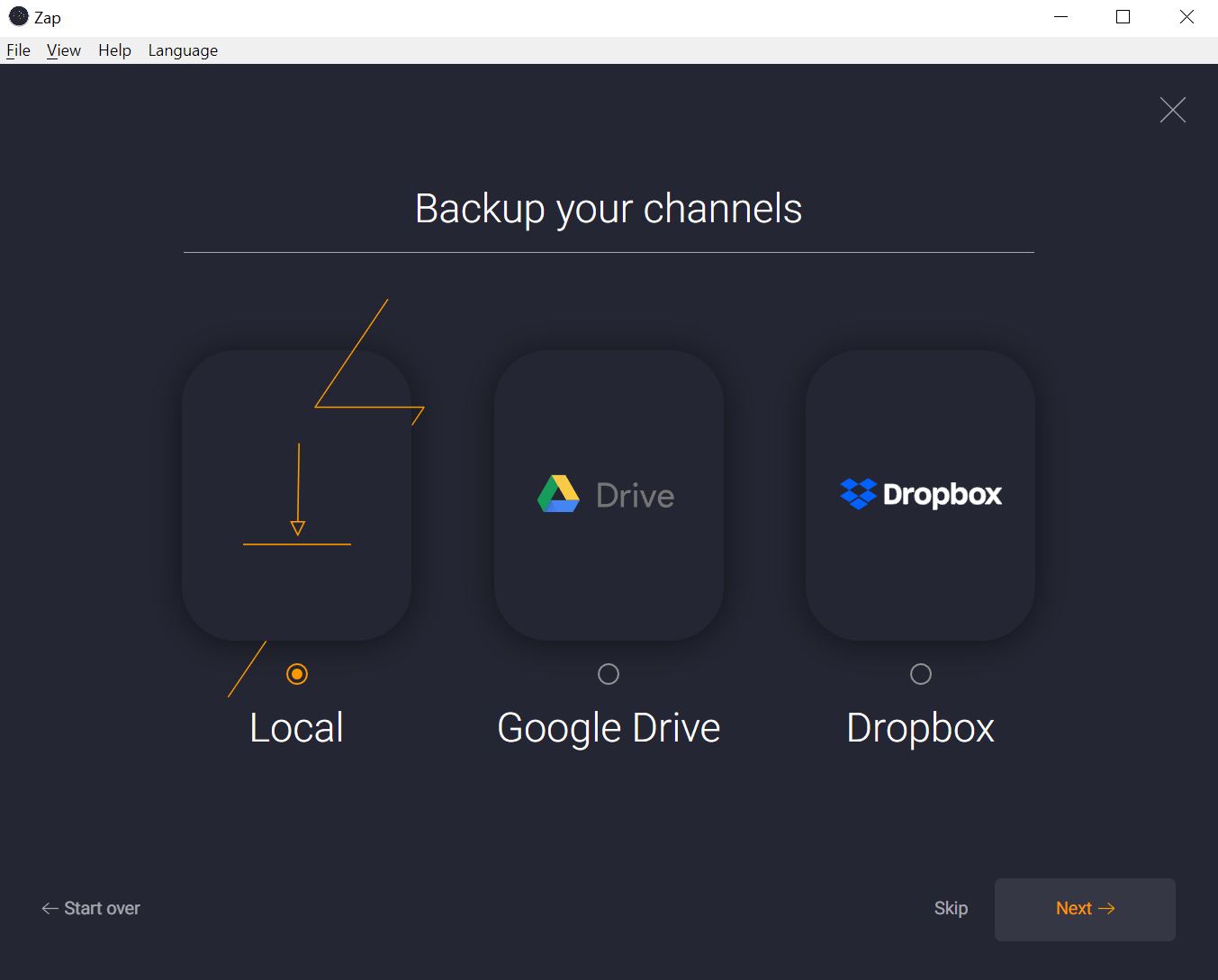The height and width of the screenshot is (980, 1218).
Task: Choose the Local download arrow card
Action: coord(297,495)
